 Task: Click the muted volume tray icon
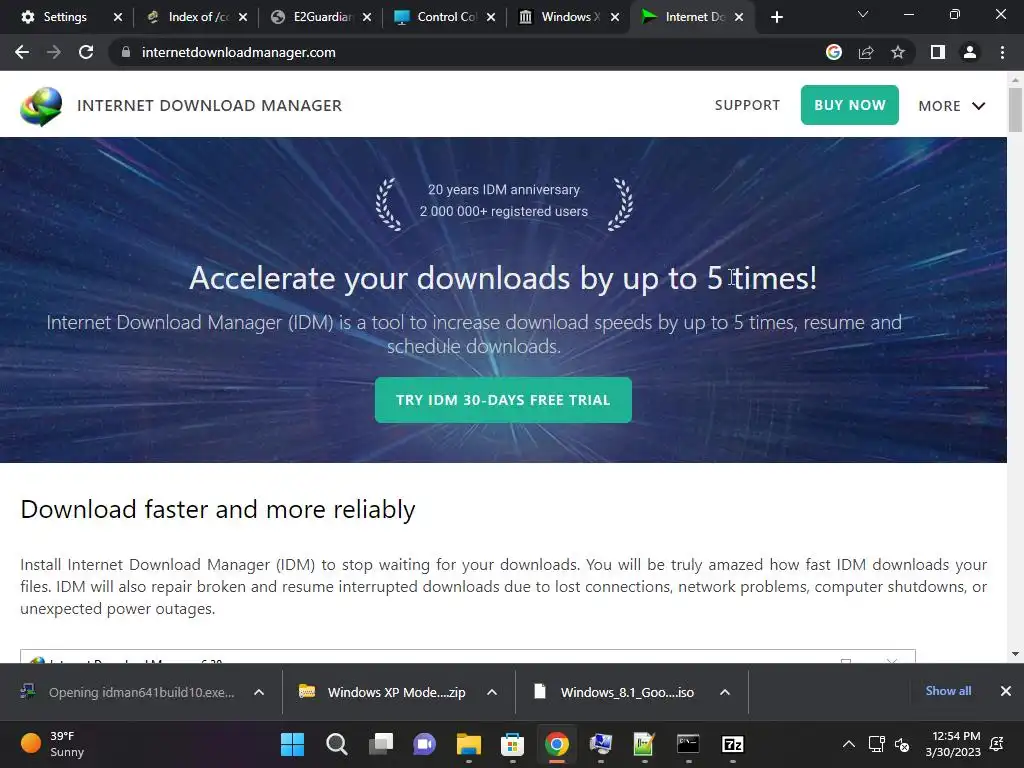(x=902, y=744)
